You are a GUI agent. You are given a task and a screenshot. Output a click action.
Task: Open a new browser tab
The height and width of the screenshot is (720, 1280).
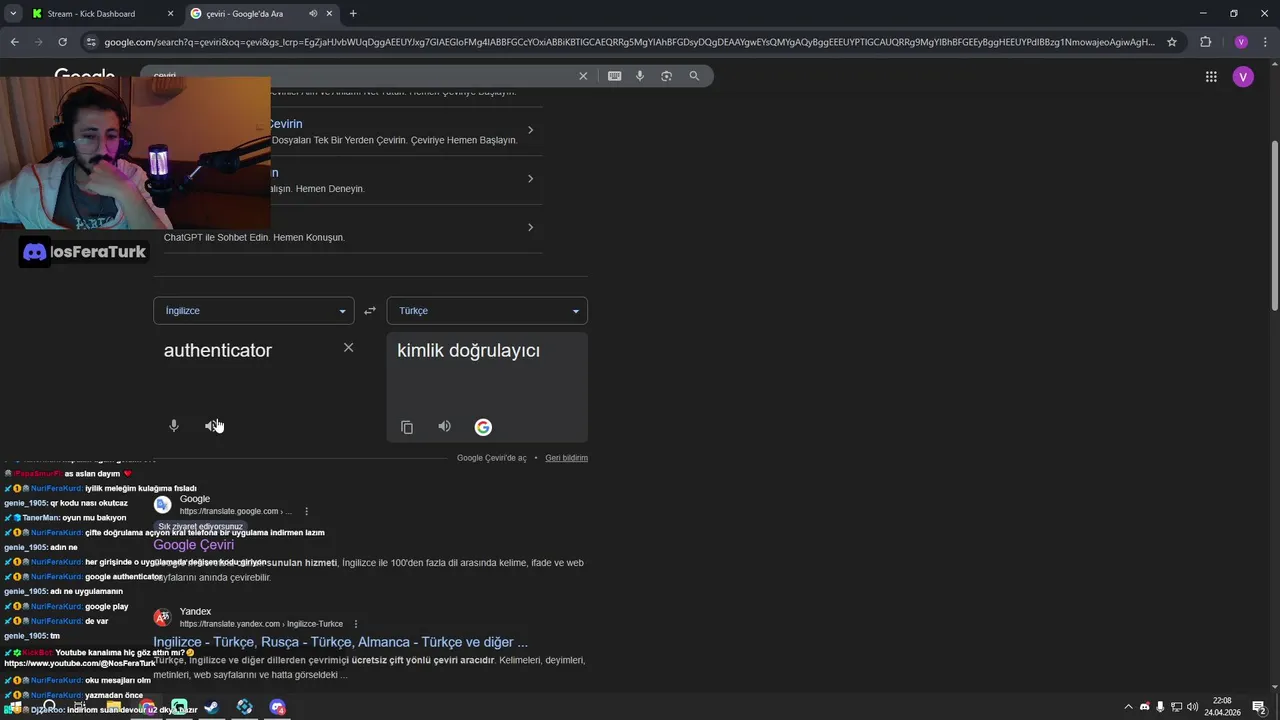[x=353, y=14]
